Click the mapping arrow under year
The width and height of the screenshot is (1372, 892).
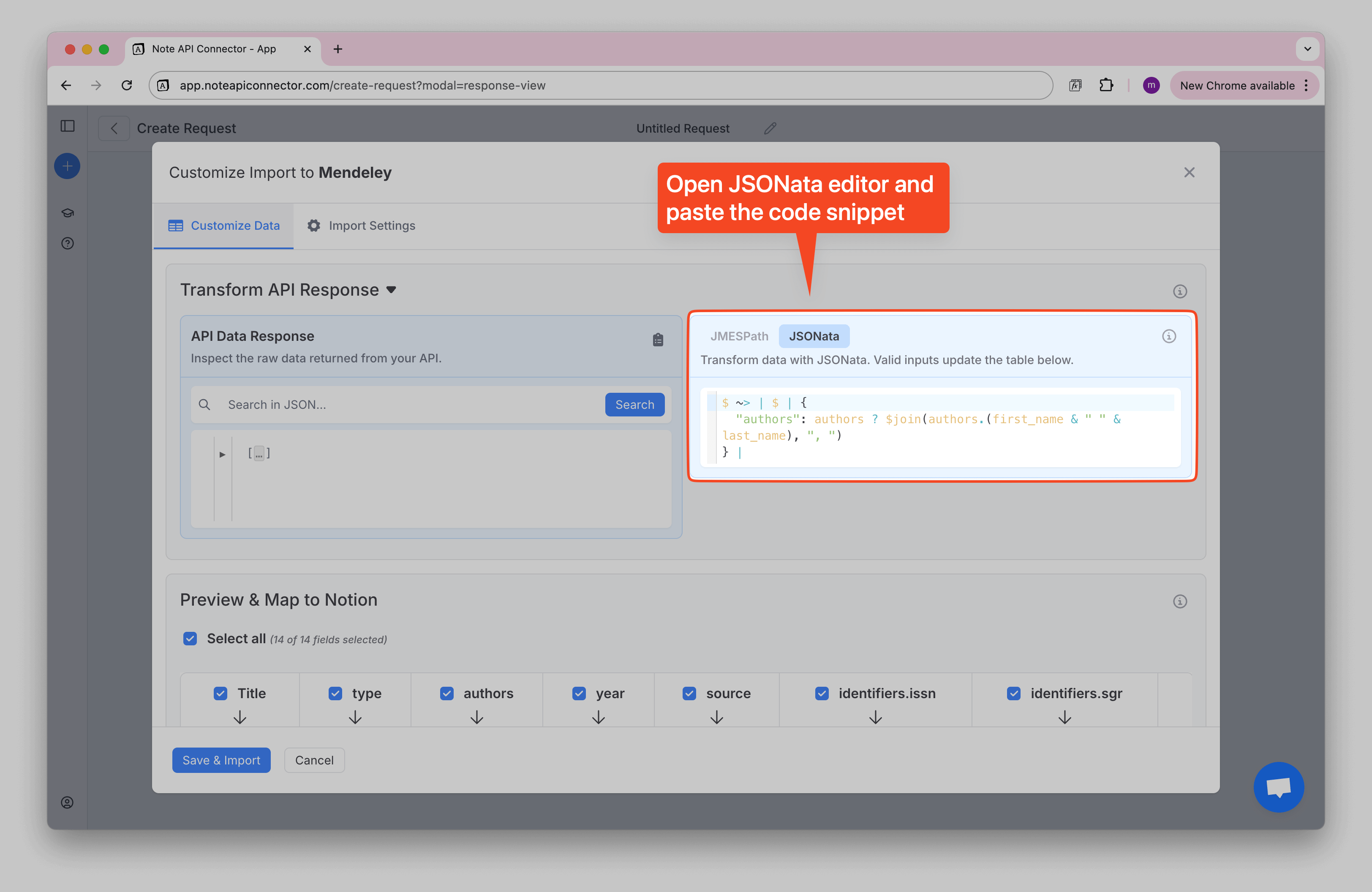[x=599, y=718]
